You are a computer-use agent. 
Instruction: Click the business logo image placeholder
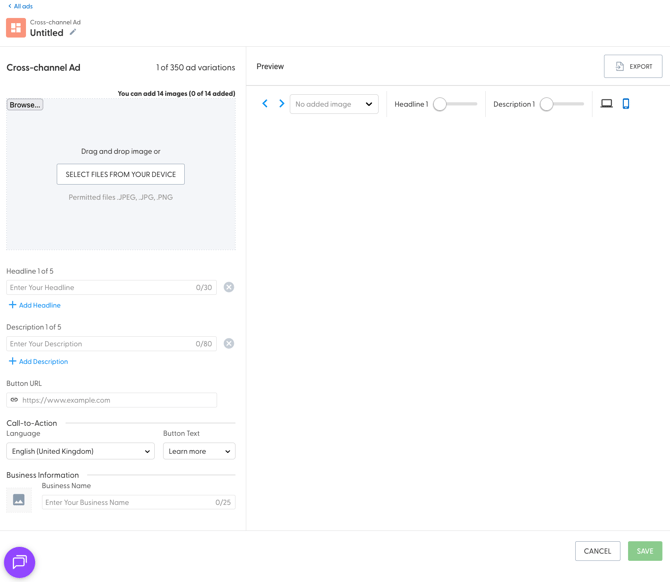[x=19, y=500]
